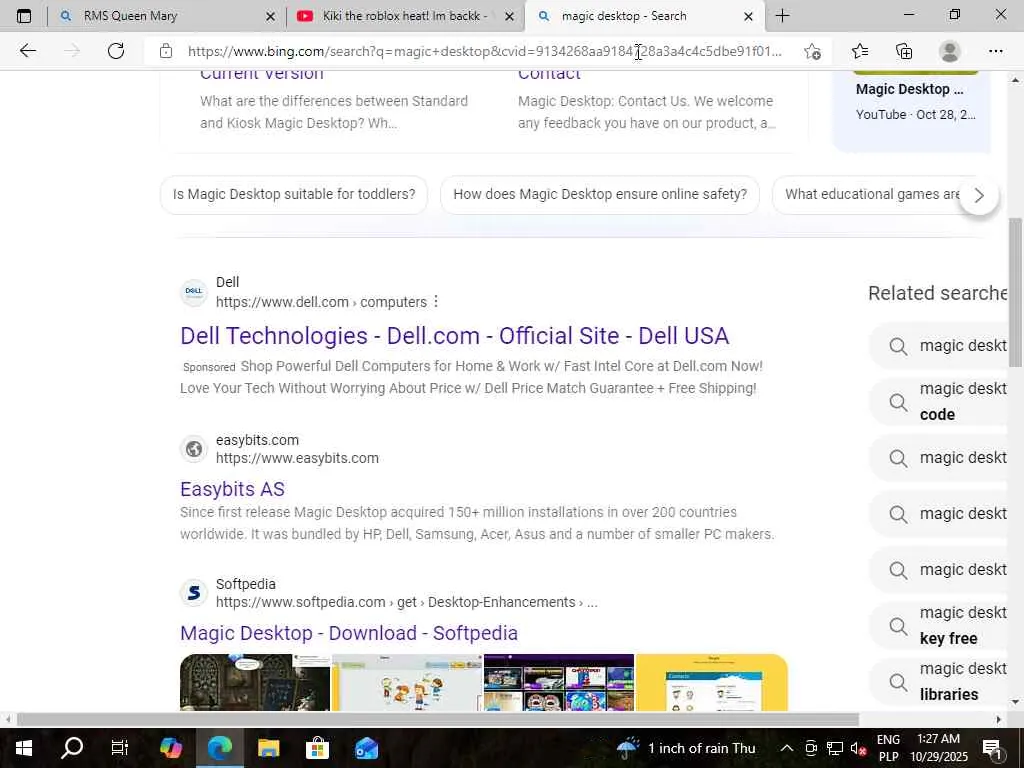Click the horizontal page scrollbar
This screenshot has width=1024, height=768.
point(438,720)
